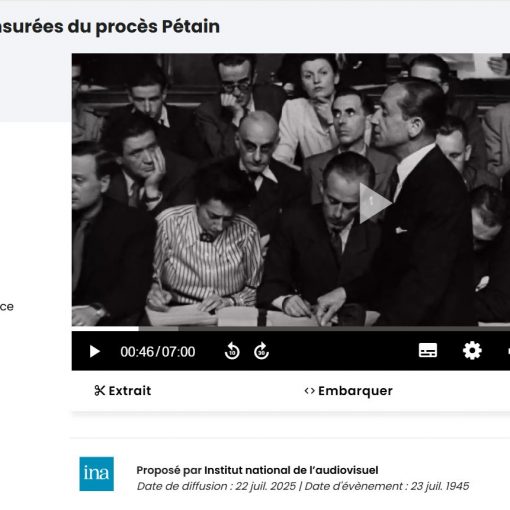Click the scissors icon beside Extrait
The width and height of the screenshot is (510, 510).
[x=99, y=390]
